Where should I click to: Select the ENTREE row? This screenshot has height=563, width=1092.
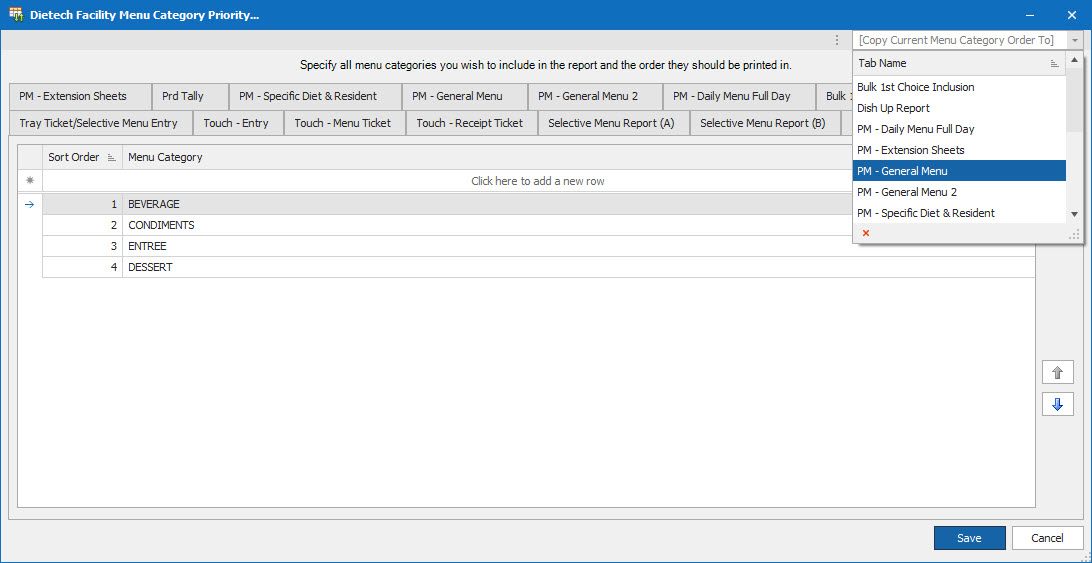tap(538, 247)
